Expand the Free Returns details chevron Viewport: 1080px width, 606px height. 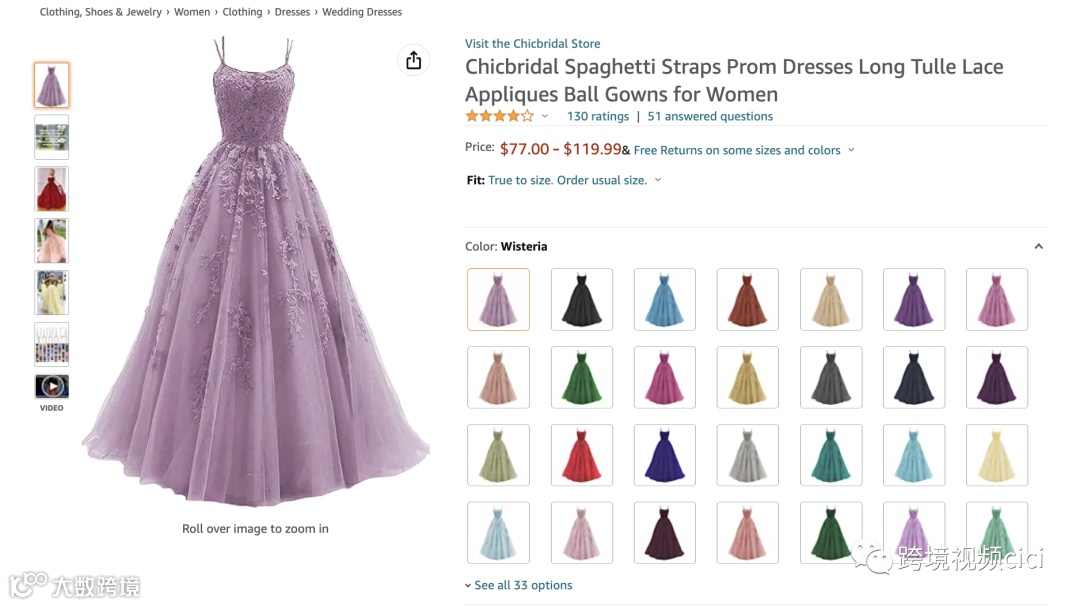(851, 150)
